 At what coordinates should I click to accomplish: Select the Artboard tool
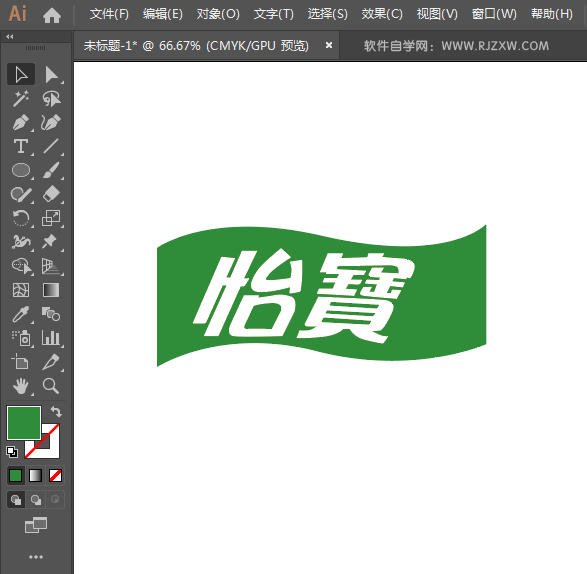(21, 362)
